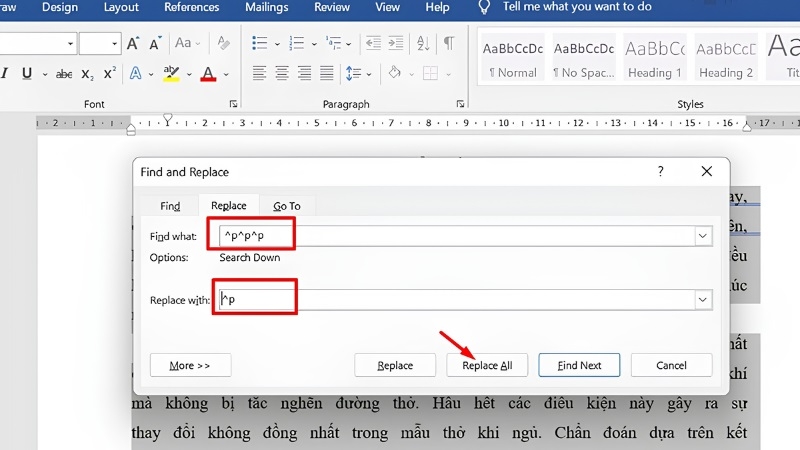Apply the Heading 2 style
The height and width of the screenshot is (450, 800).
tap(726, 58)
